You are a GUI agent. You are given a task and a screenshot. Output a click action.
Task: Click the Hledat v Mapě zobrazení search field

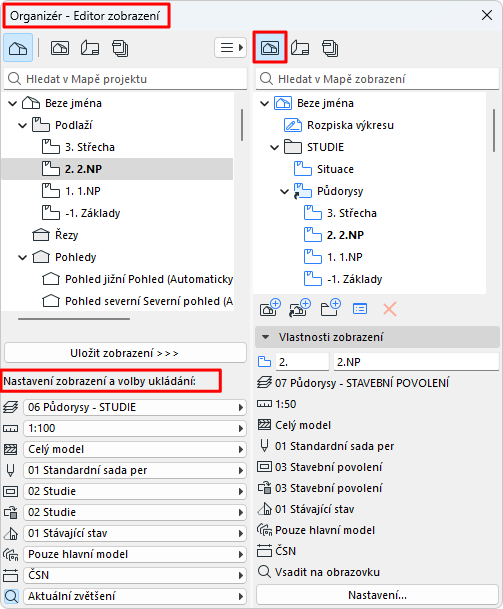point(377,79)
